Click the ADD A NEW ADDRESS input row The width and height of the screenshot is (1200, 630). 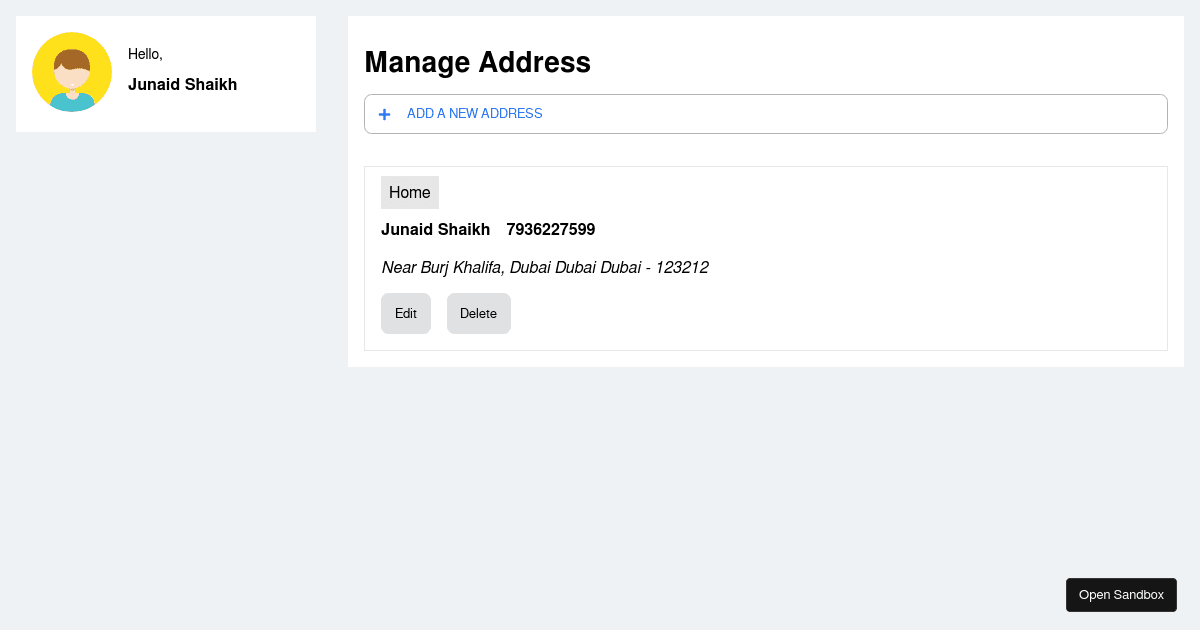[x=766, y=113]
